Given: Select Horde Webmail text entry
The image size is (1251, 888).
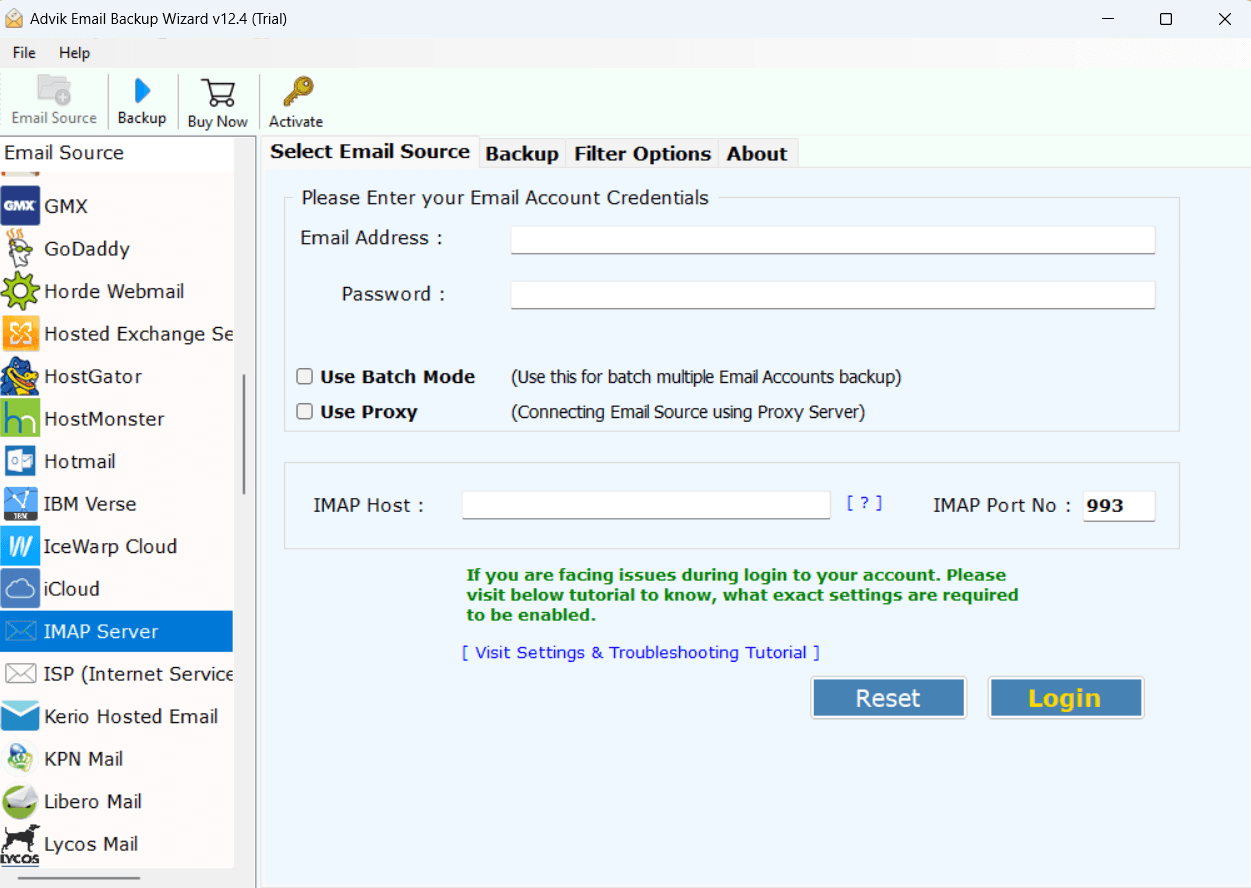Looking at the screenshot, I should pos(114,291).
